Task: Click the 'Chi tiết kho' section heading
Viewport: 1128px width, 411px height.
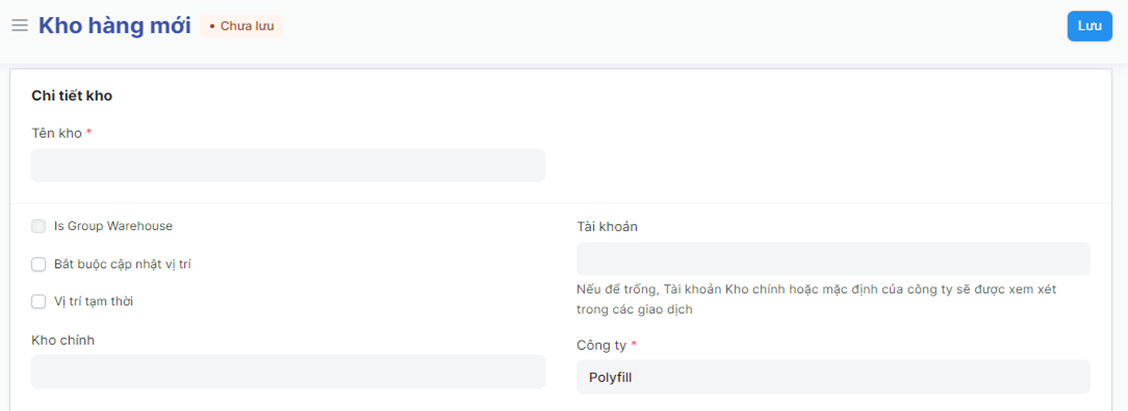Action: 72,96
